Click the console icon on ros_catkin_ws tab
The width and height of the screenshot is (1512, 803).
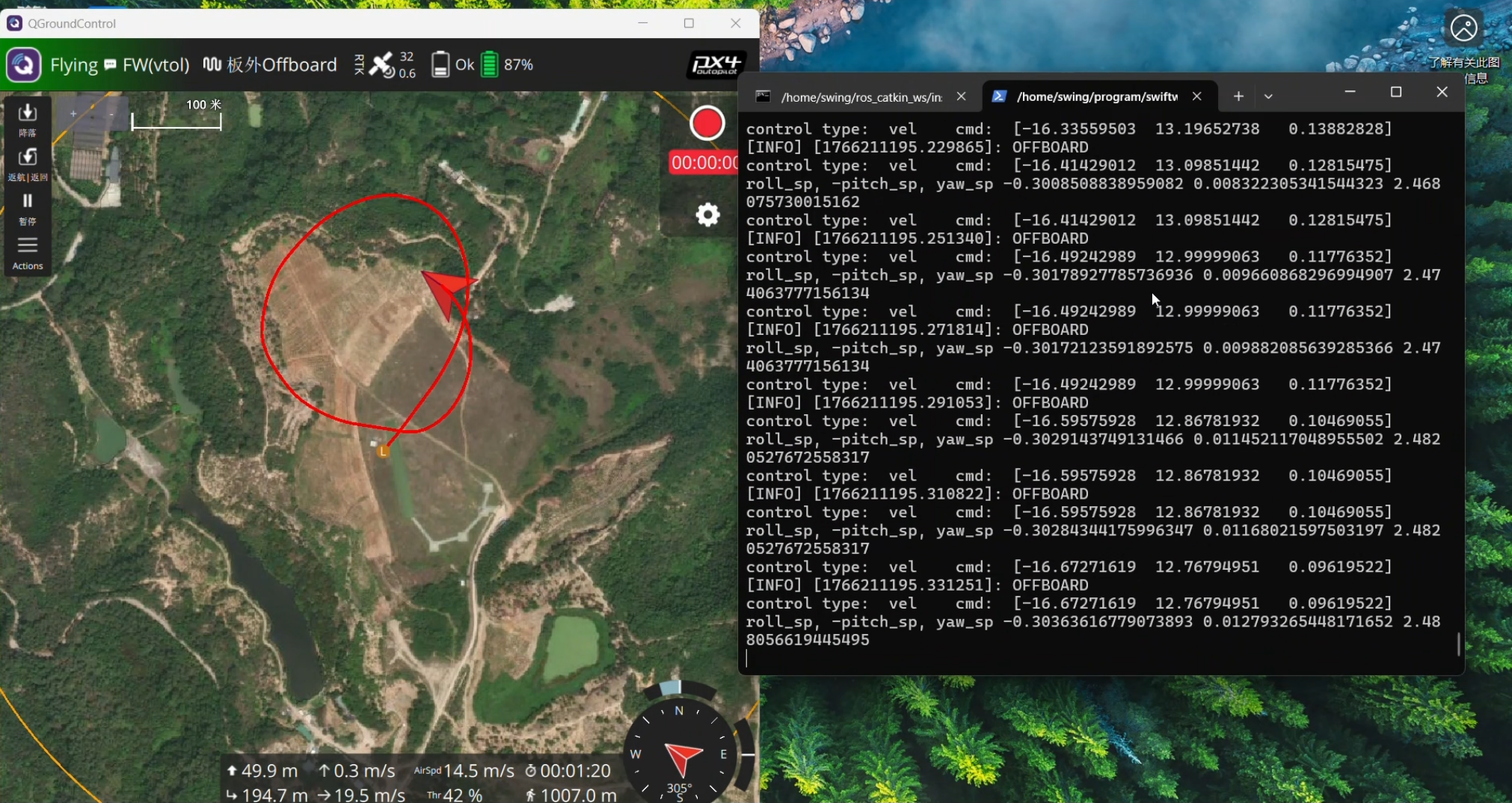(763, 96)
